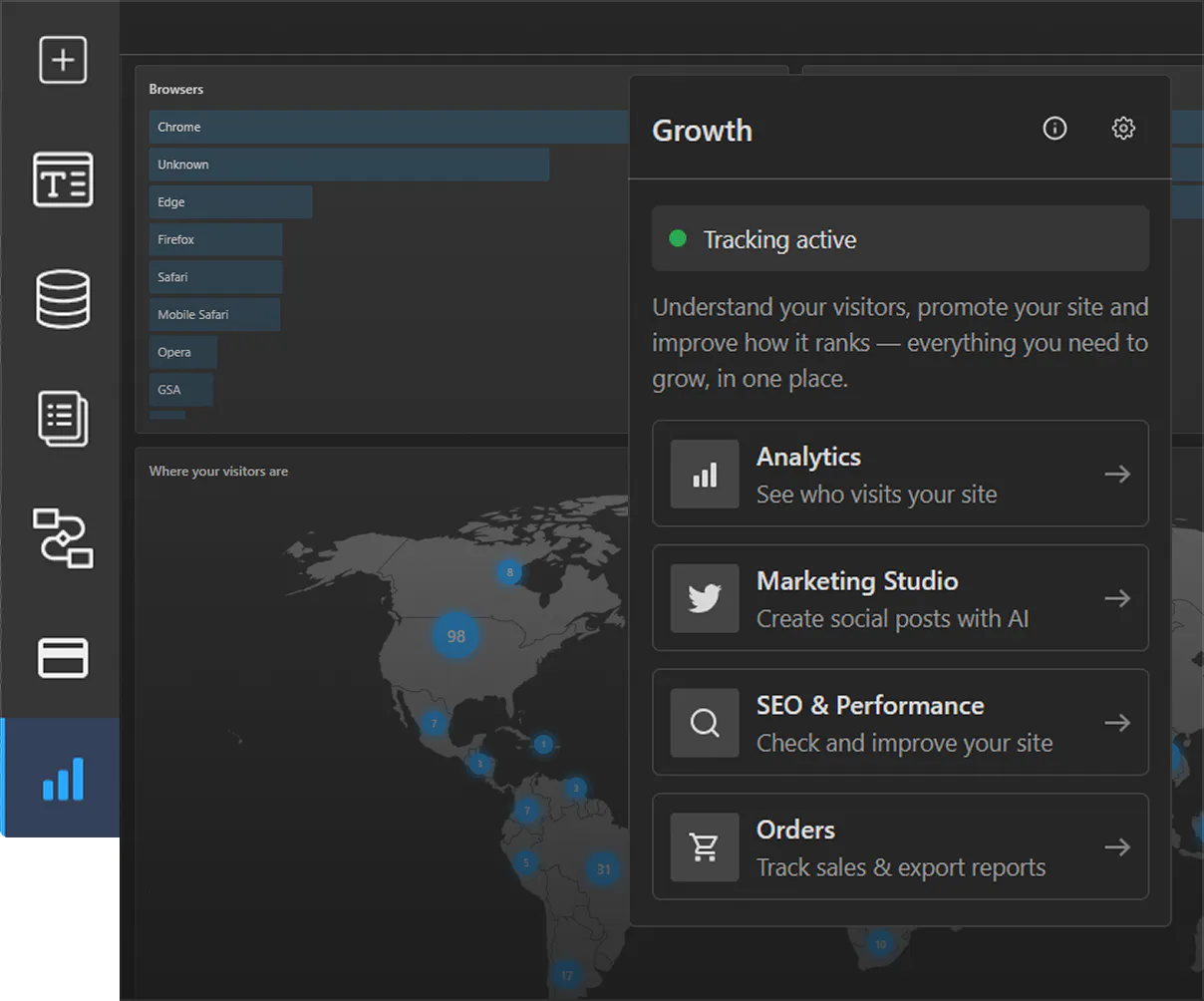Click the arrow on the Orders card
Screen dimensions: 1204x1001
point(1117,847)
